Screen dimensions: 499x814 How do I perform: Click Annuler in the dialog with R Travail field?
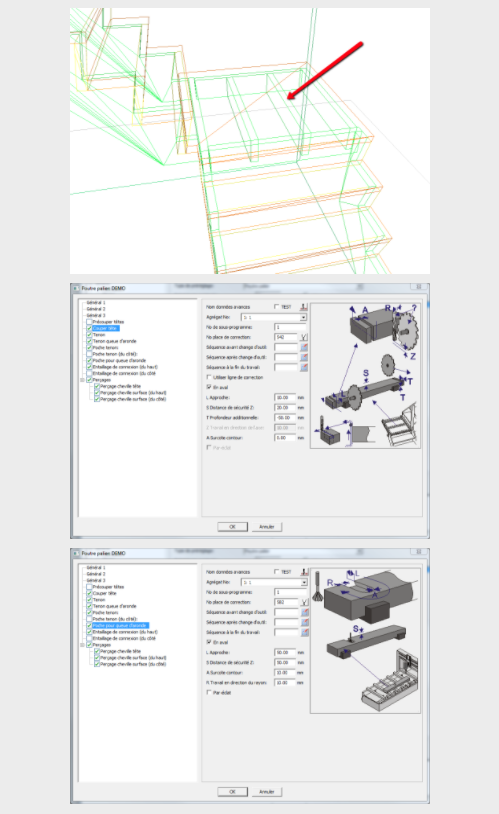click(x=266, y=792)
